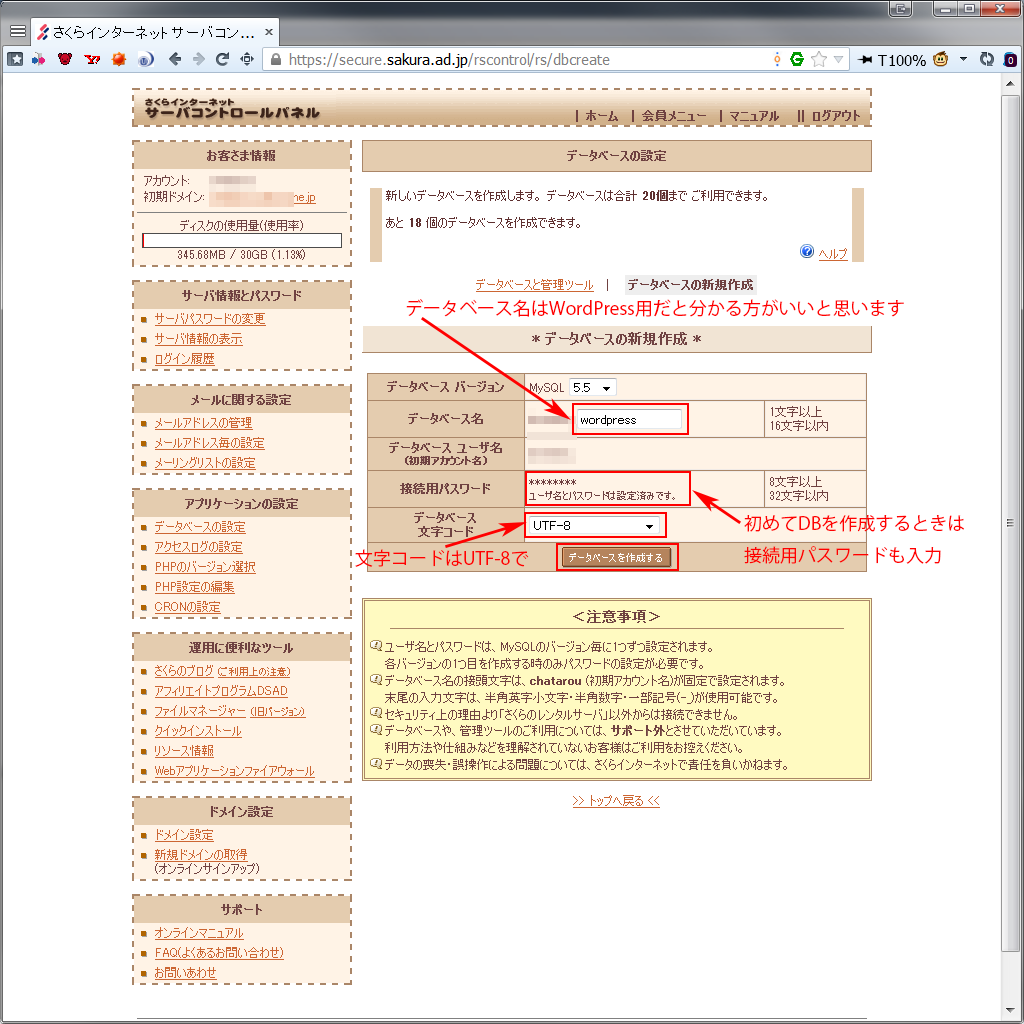Click the pin icon beside T100%
This screenshot has height=1024, width=1024.
click(865, 60)
